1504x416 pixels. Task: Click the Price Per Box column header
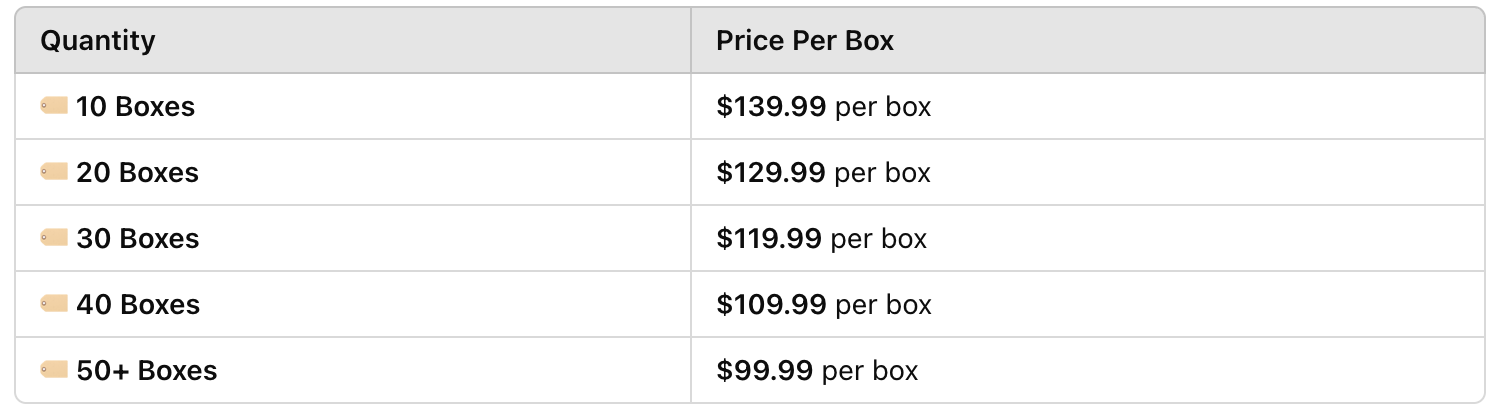805,41
